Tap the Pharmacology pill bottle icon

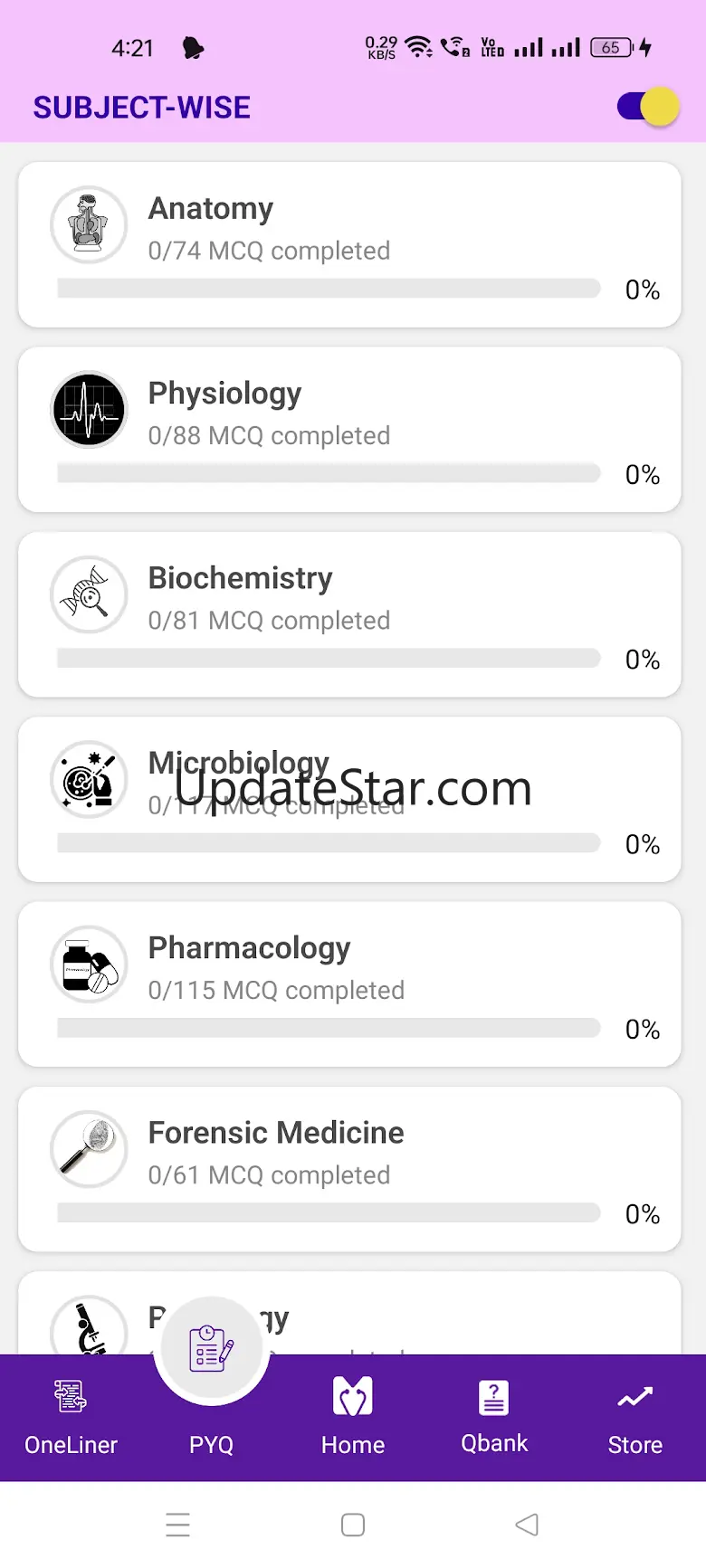pos(89,965)
